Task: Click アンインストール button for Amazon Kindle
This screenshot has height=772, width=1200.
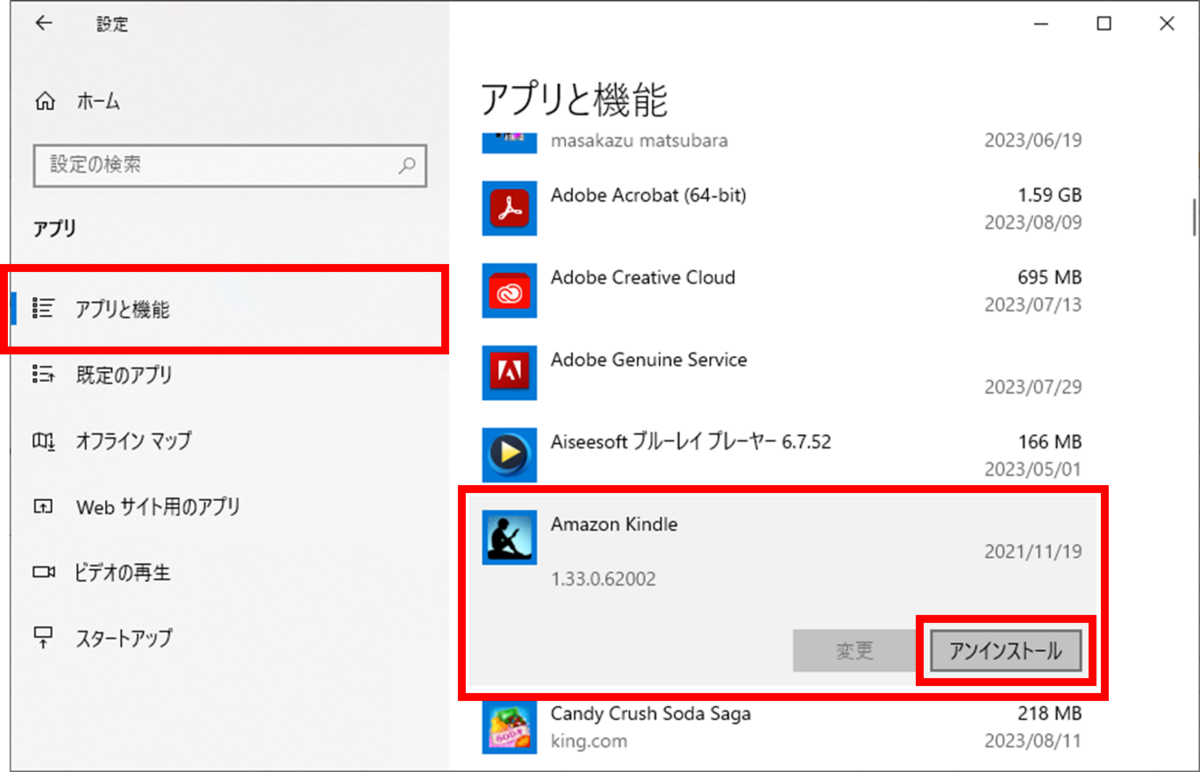Action: tap(1006, 651)
